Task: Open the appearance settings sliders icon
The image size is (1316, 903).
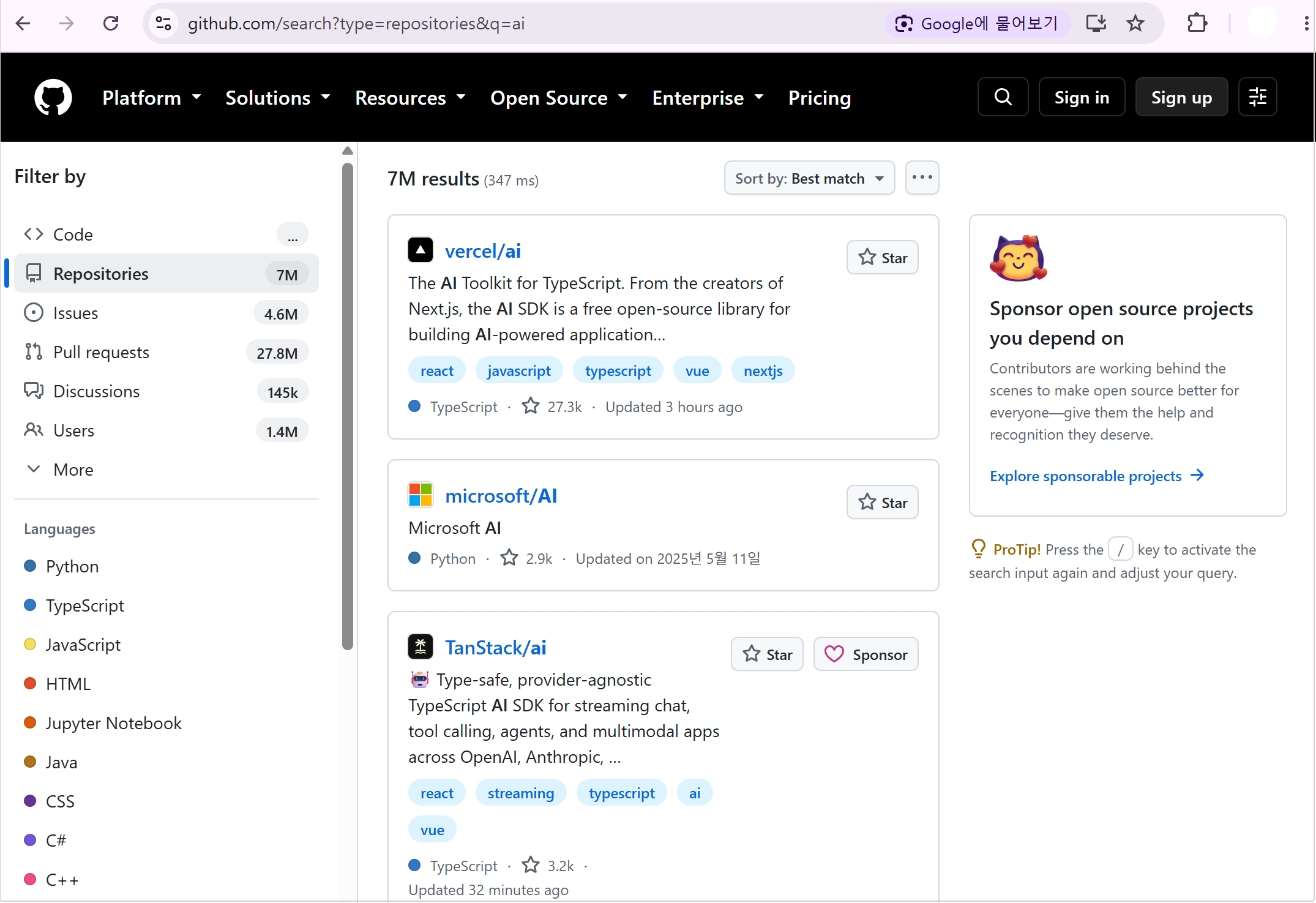Action: coord(1257,97)
